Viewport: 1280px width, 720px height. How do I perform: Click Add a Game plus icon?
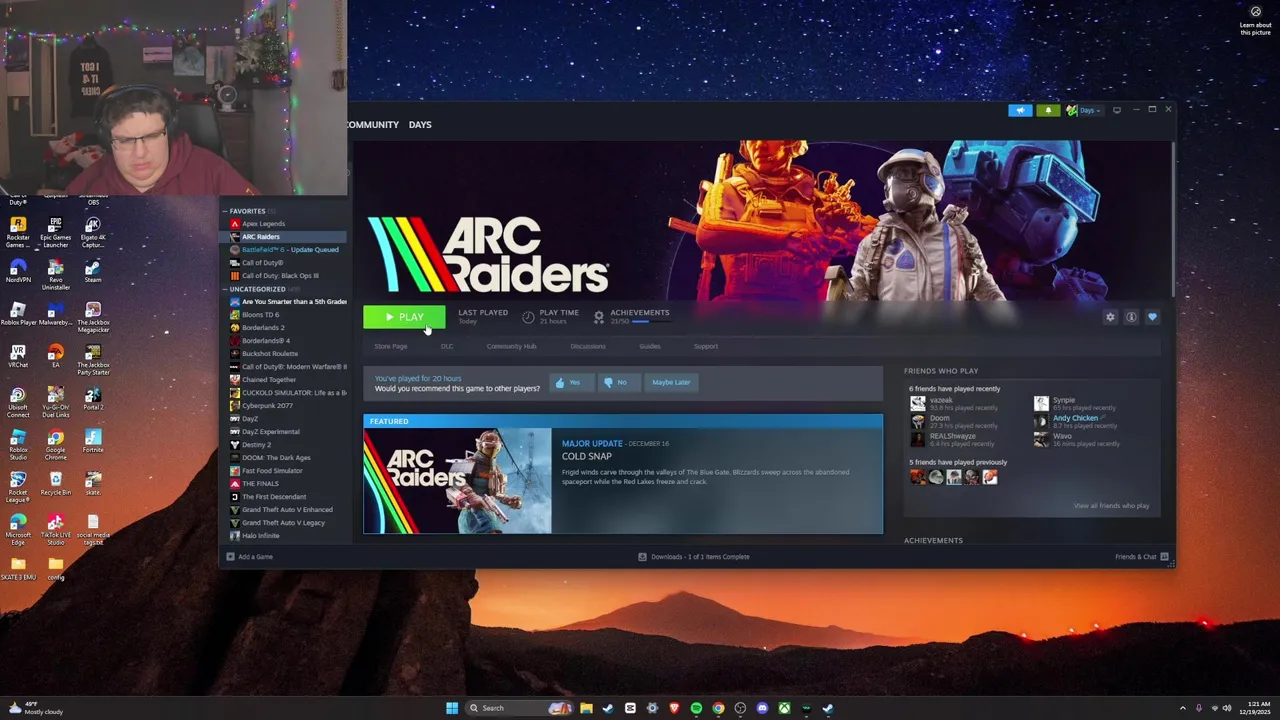230,557
